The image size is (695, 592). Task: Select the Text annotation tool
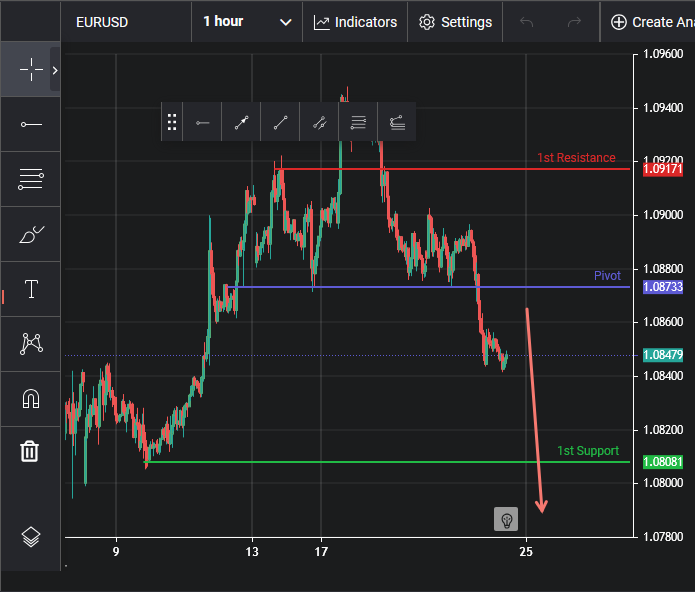pyautogui.click(x=31, y=289)
